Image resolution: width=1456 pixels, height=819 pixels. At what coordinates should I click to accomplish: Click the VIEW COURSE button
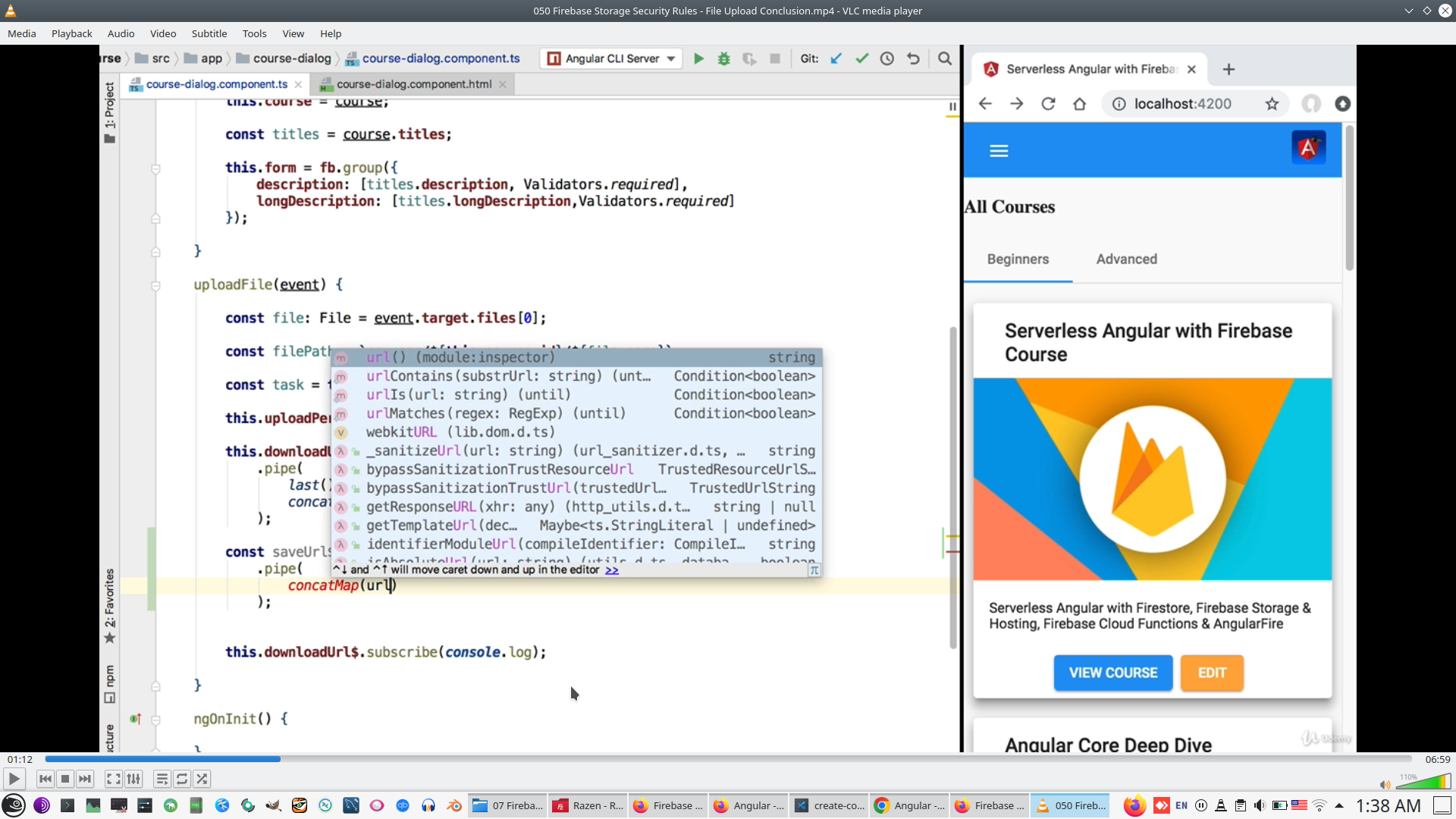coord(1112,673)
